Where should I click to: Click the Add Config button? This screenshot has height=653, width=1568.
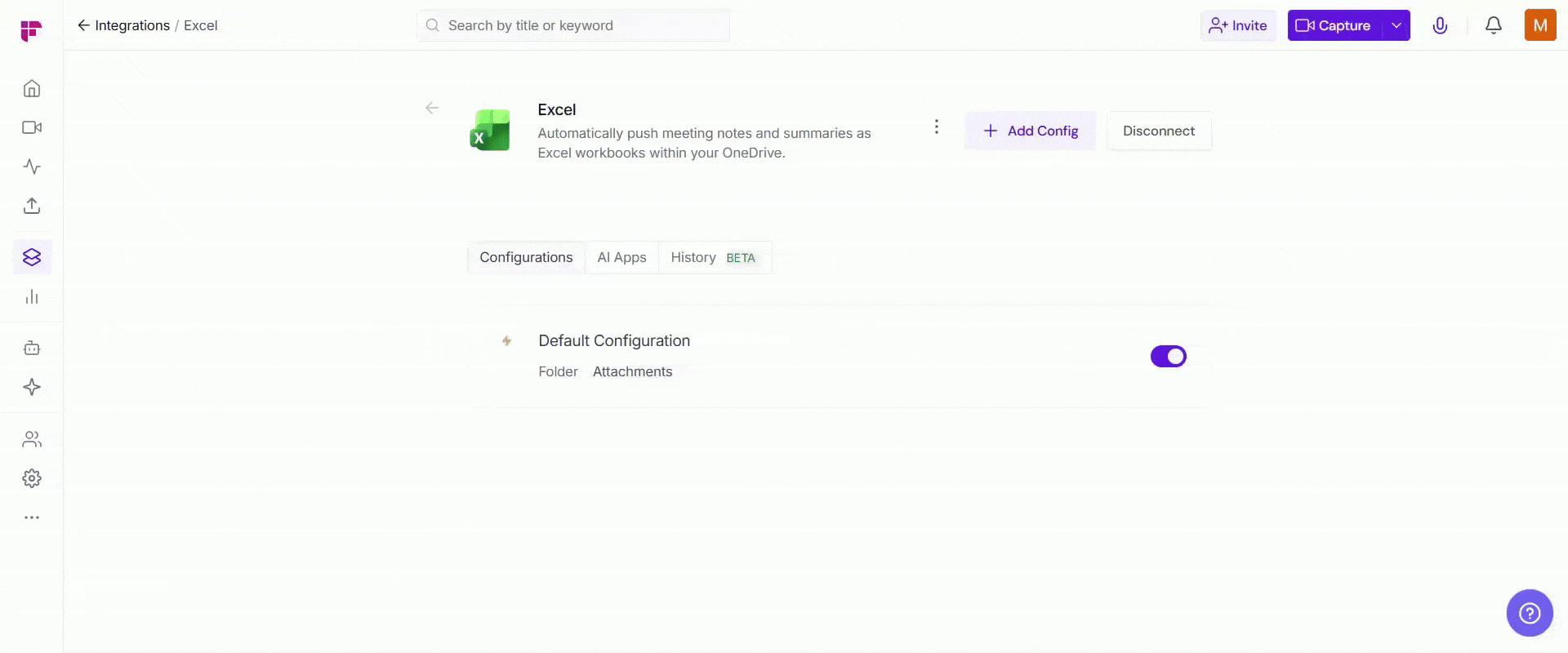[x=1030, y=131]
